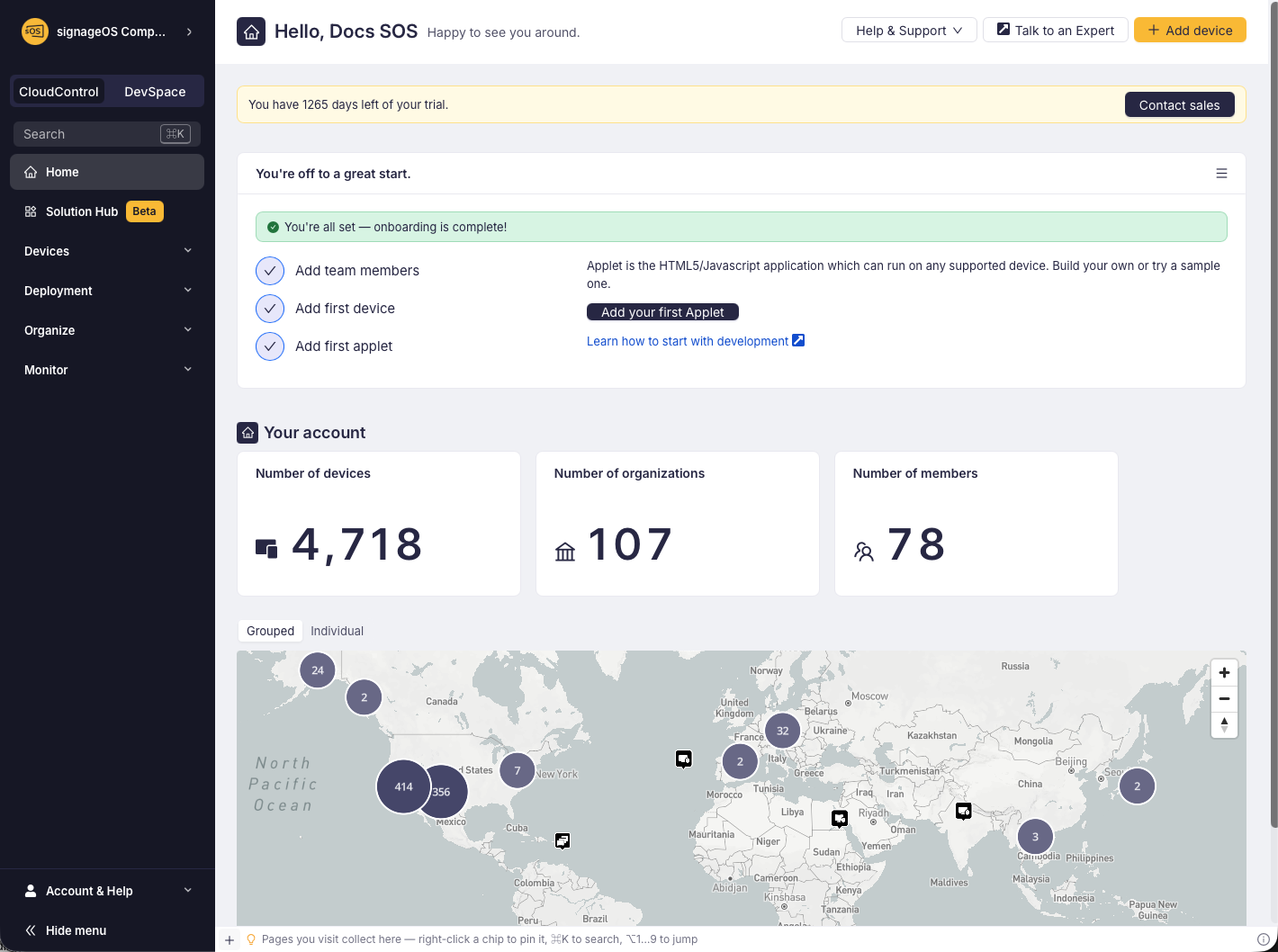Click the info icon in the bottom-right corner
Image resolution: width=1278 pixels, height=952 pixels.
pos(1263,939)
